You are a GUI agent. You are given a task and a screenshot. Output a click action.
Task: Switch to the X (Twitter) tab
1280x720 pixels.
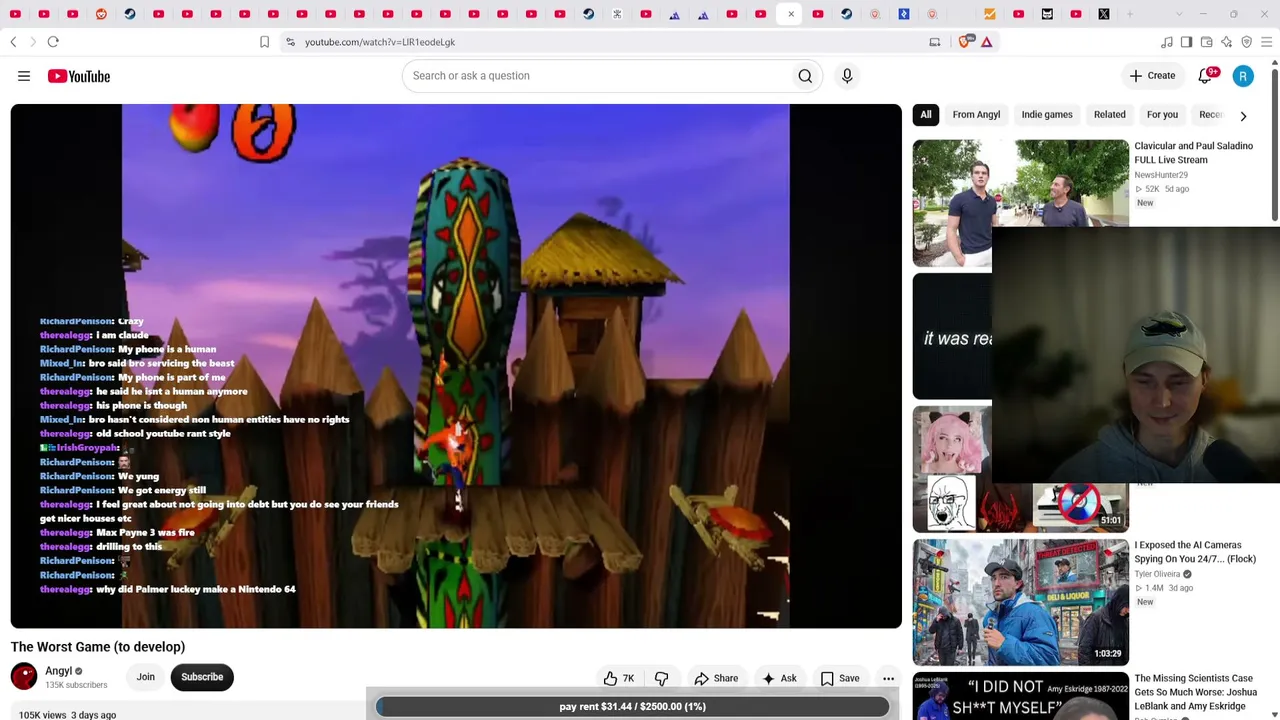click(x=1104, y=14)
